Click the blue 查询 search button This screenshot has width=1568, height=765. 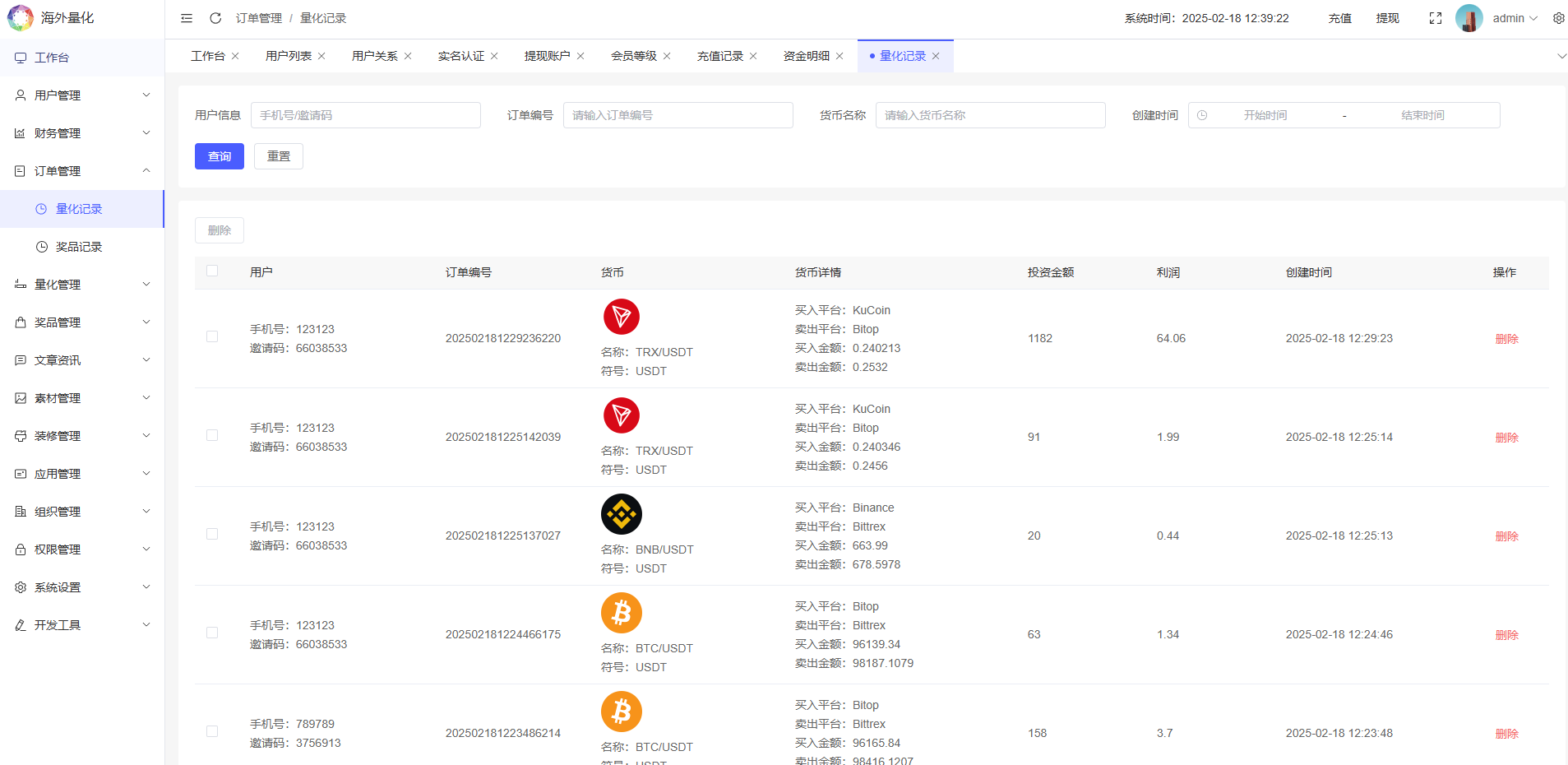coord(219,155)
